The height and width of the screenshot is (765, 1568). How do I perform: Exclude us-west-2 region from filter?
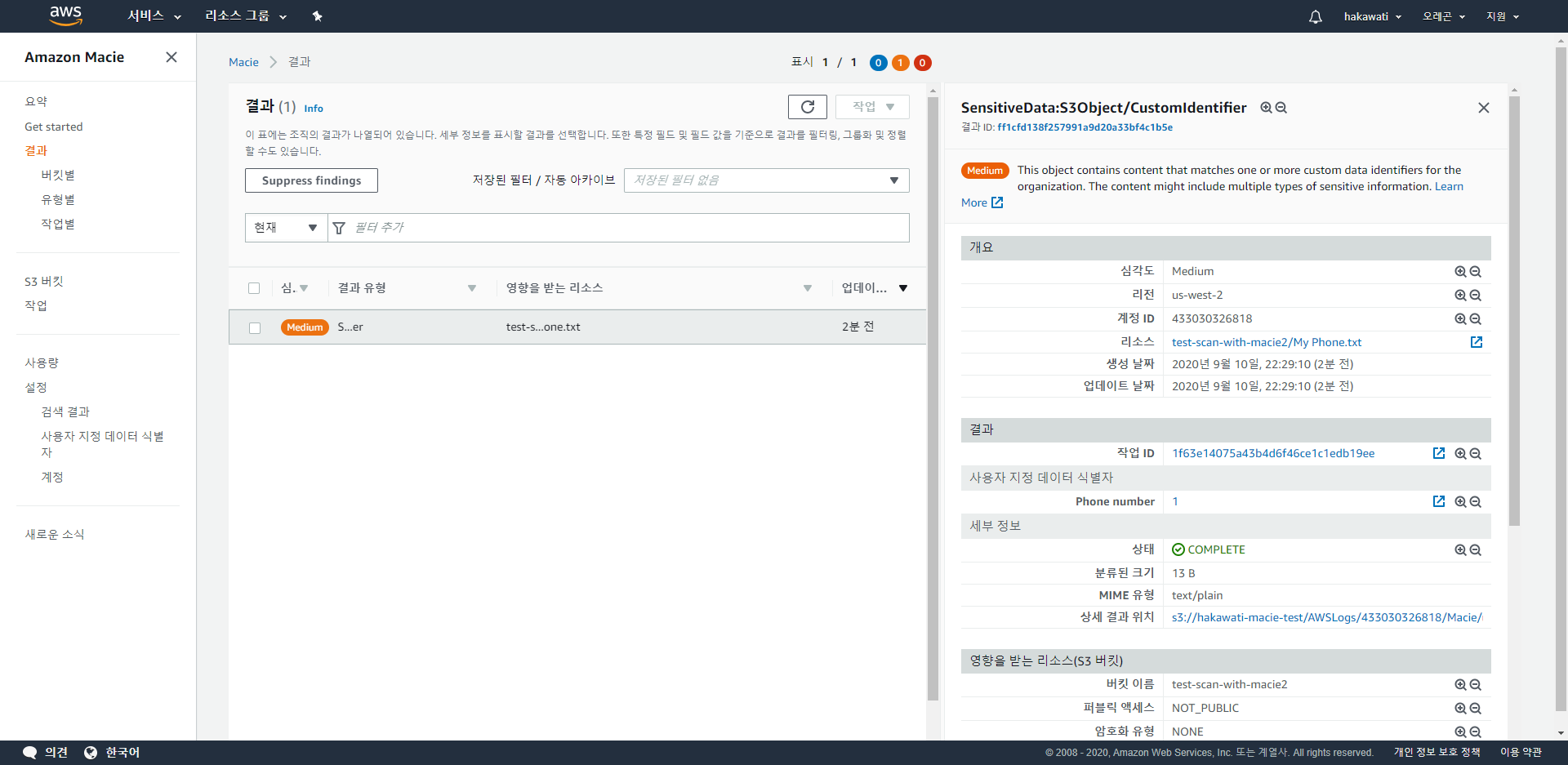1476,296
